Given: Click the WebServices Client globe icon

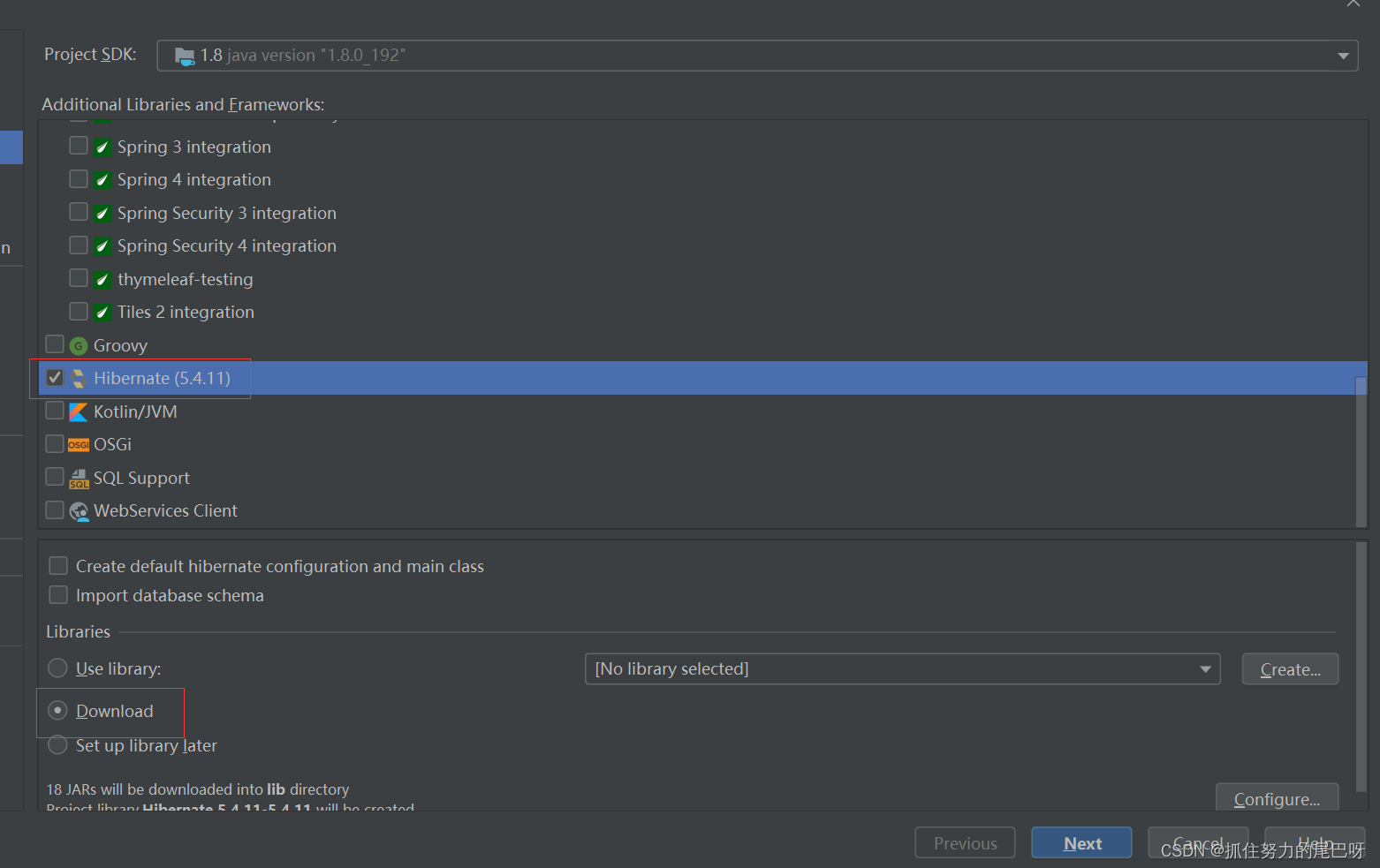Looking at the screenshot, I should coord(80,511).
